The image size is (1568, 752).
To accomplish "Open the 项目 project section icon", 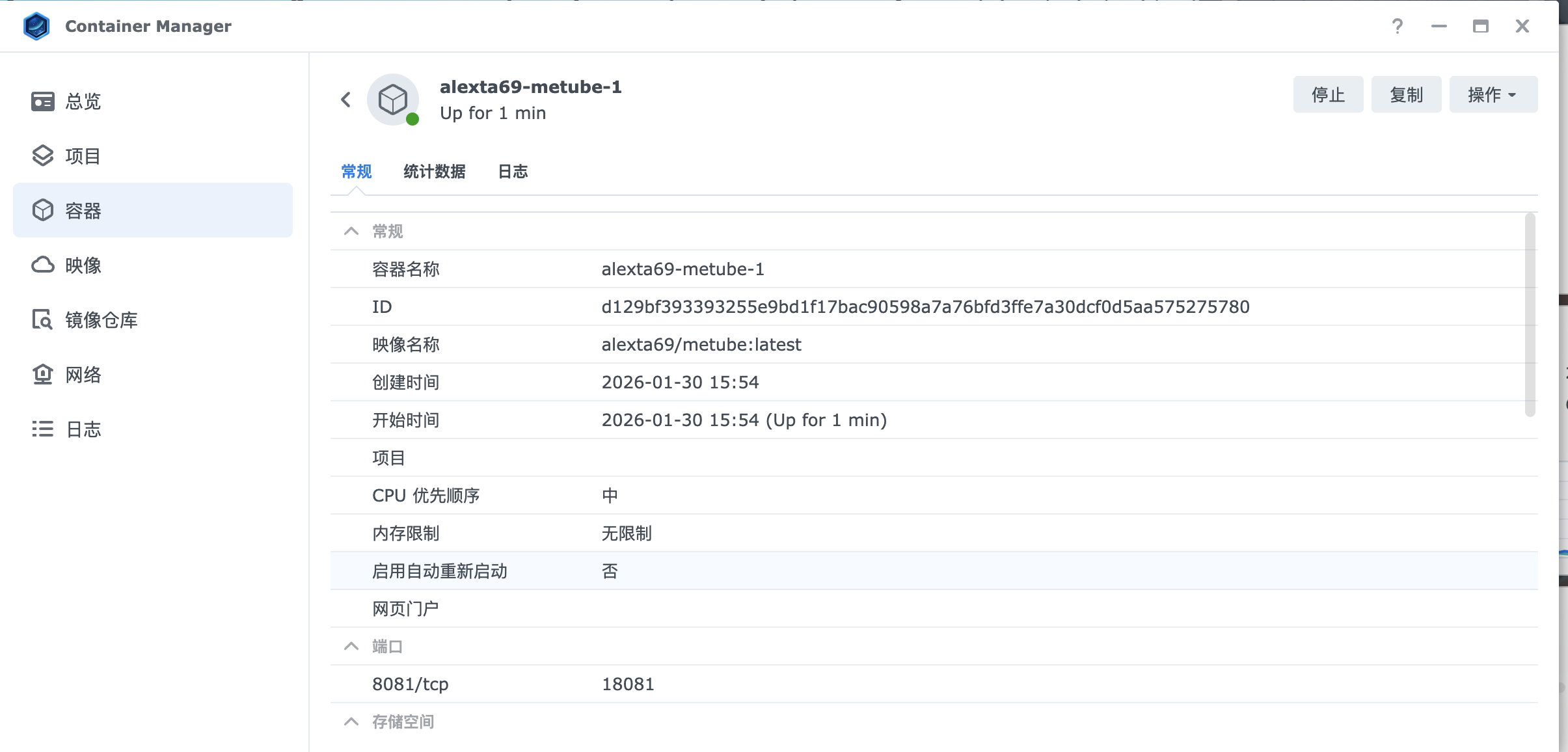I will pos(43,156).
